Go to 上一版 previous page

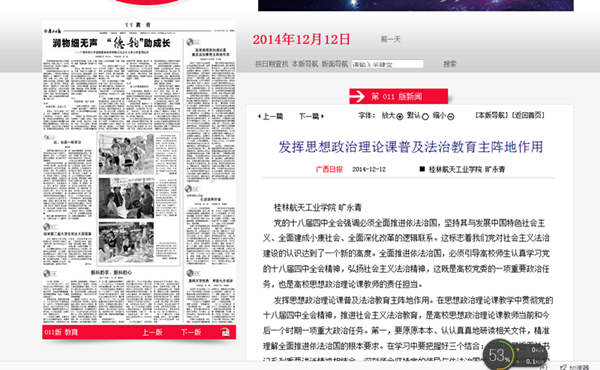coord(152,332)
